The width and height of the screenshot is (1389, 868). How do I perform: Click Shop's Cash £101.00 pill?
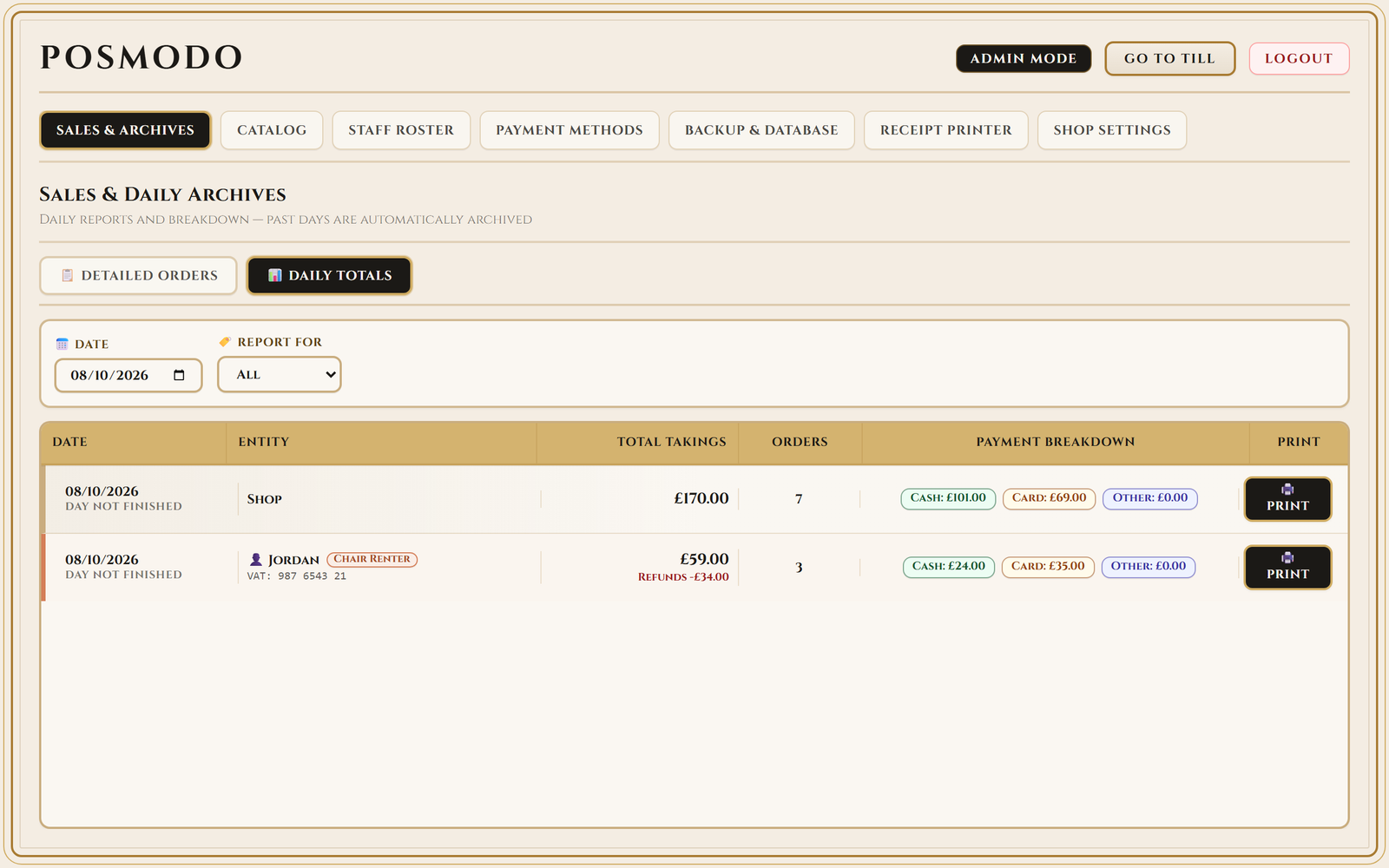[x=948, y=498]
